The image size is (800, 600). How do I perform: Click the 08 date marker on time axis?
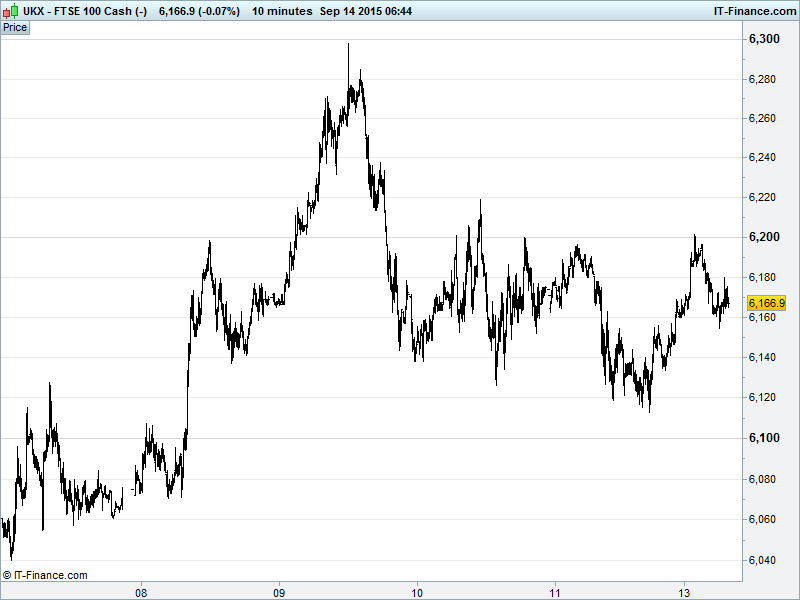coord(142,591)
